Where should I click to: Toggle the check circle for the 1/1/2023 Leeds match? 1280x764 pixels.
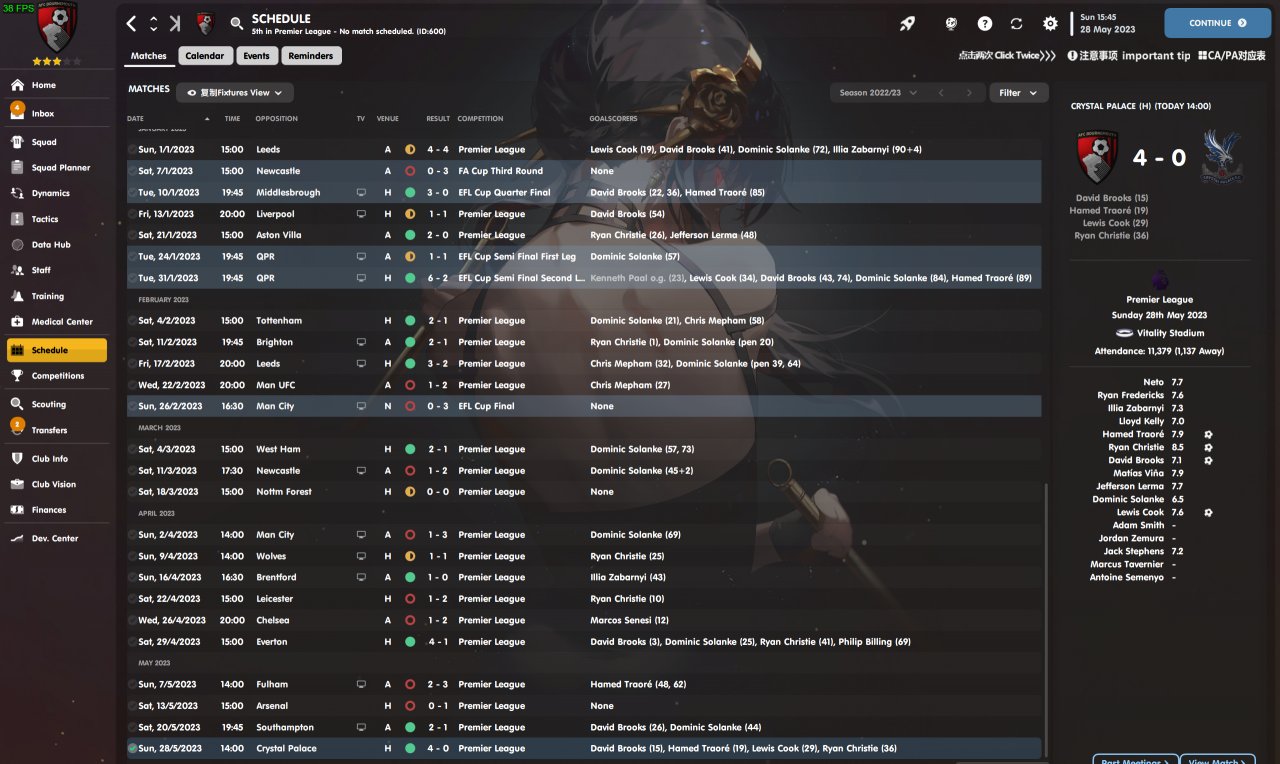pos(133,150)
